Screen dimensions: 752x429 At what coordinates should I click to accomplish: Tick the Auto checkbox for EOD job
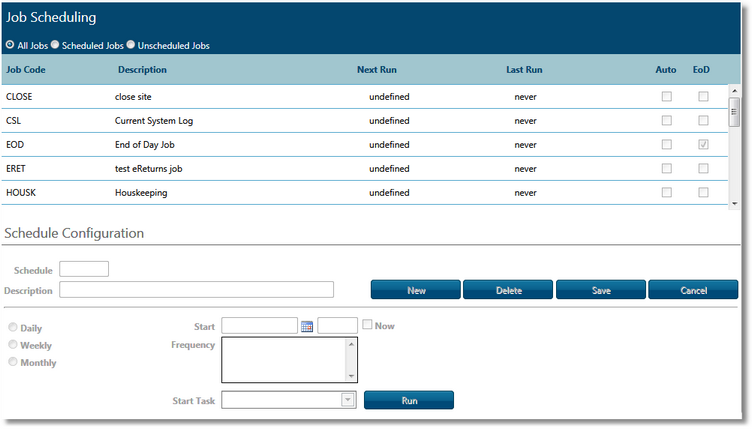(x=667, y=144)
